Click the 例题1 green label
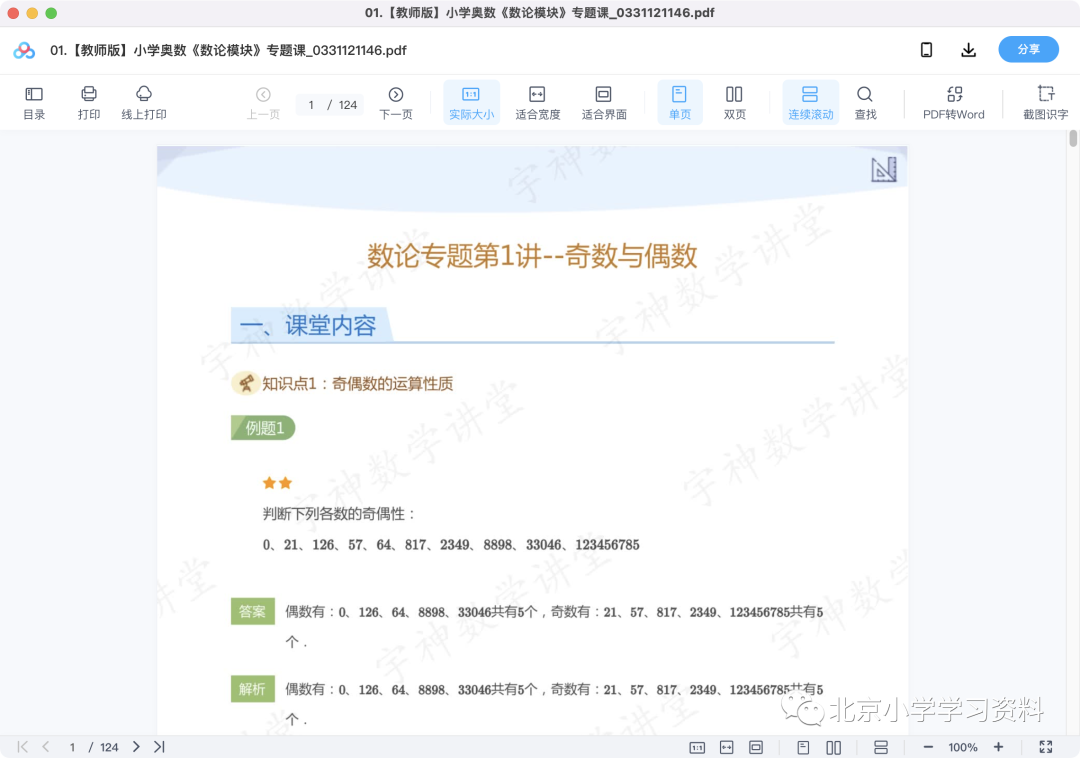Viewport: 1080px width, 758px height. [263, 428]
